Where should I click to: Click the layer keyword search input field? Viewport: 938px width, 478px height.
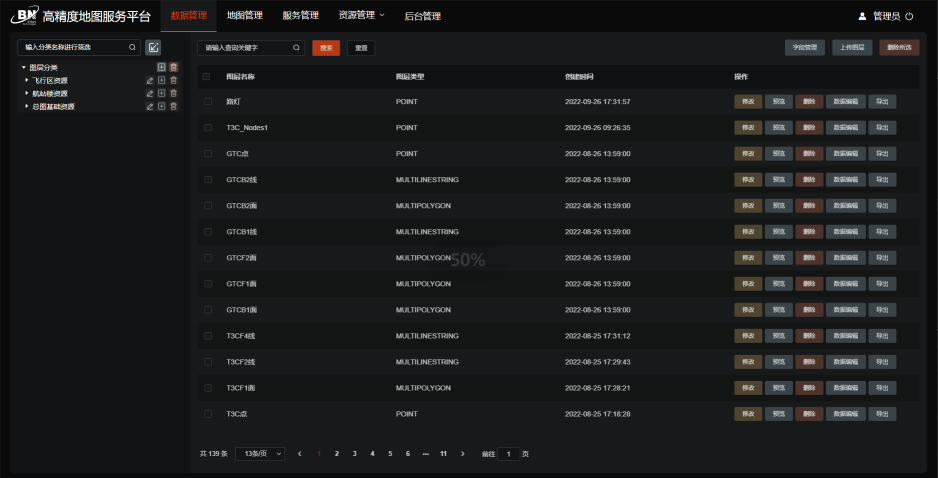pyautogui.click(x=247, y=47)
